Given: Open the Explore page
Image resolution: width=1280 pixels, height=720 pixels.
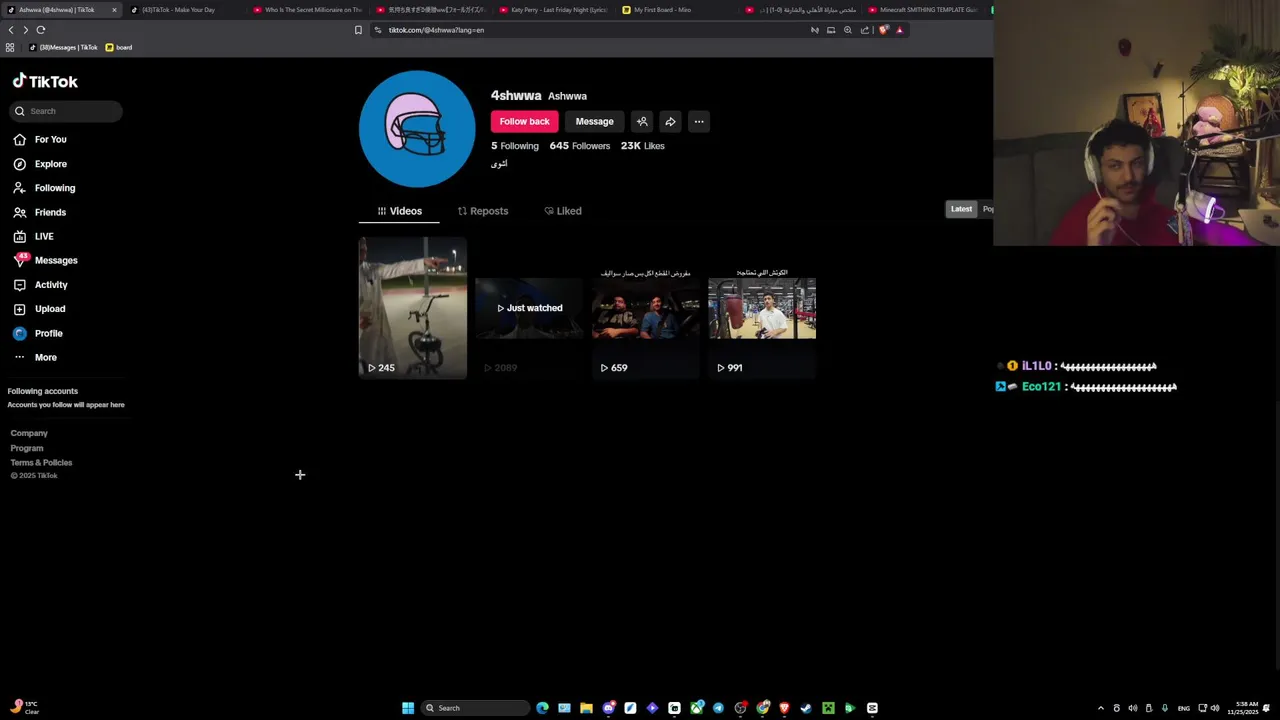Looking at the screenshot, I should tap(40, 164).
